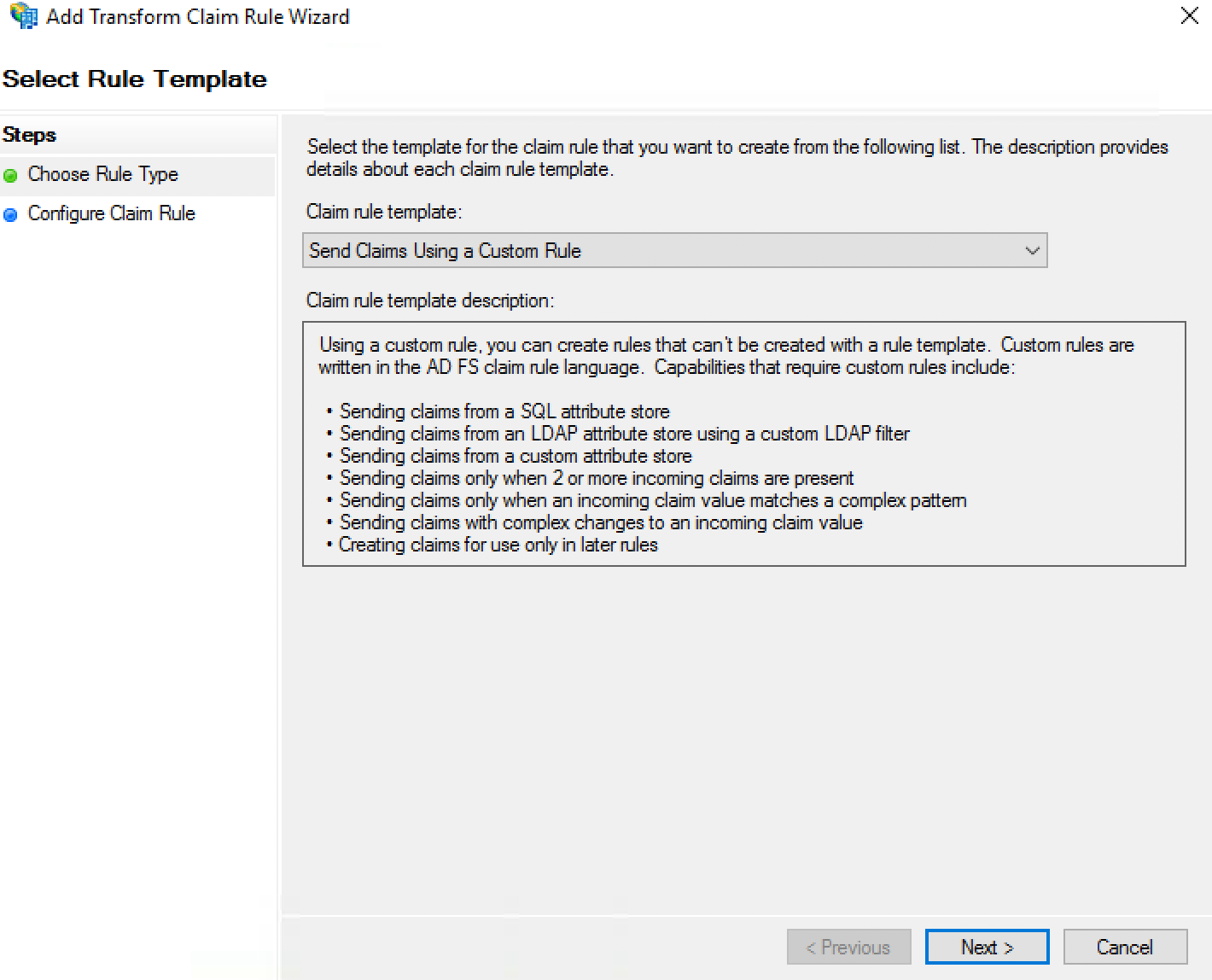Viewport: 1212px width, 980px height.
Task: Click the "Creating claims for use only in later rules" line
Action: tap(498, 545)
